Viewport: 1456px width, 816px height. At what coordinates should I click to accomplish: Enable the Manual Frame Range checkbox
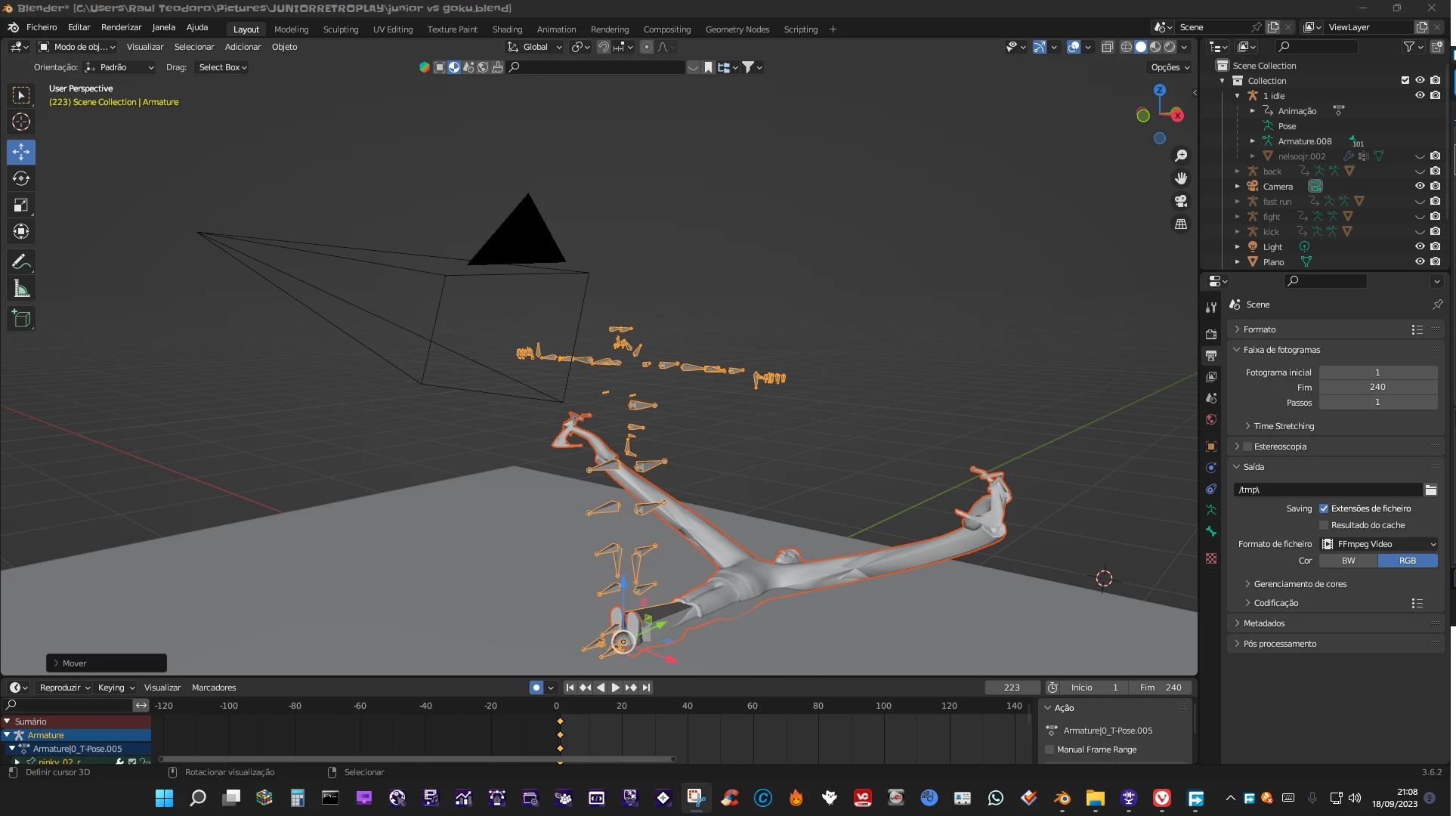click(1049, 750)
